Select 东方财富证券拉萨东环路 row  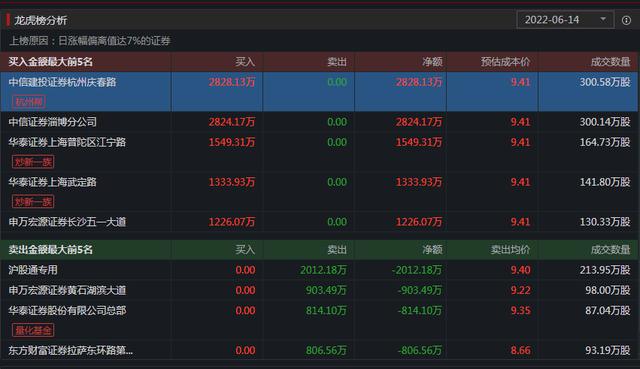coord(319,350)
